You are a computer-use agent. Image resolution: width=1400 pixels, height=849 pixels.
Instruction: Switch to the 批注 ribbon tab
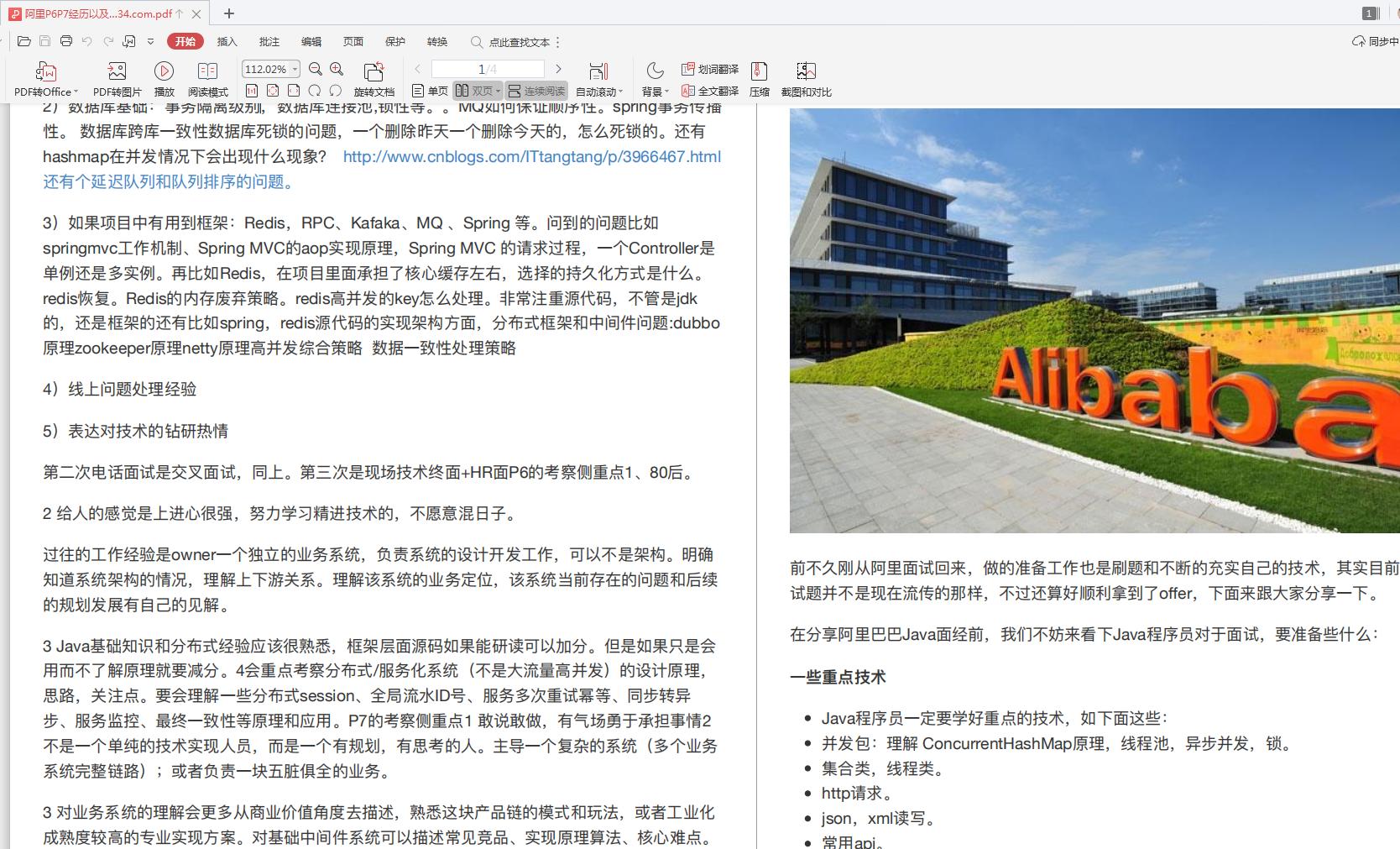[x=268, y=41]
